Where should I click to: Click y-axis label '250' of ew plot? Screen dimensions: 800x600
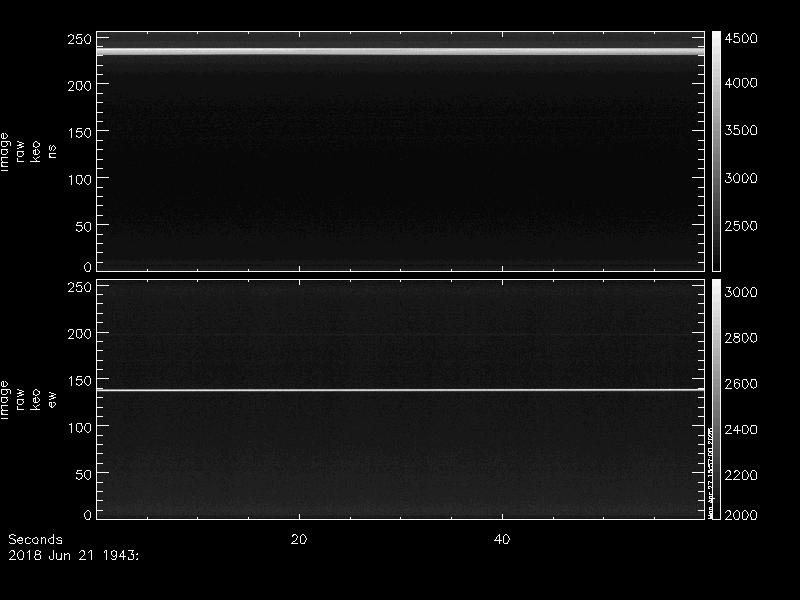tap(80, 287)
